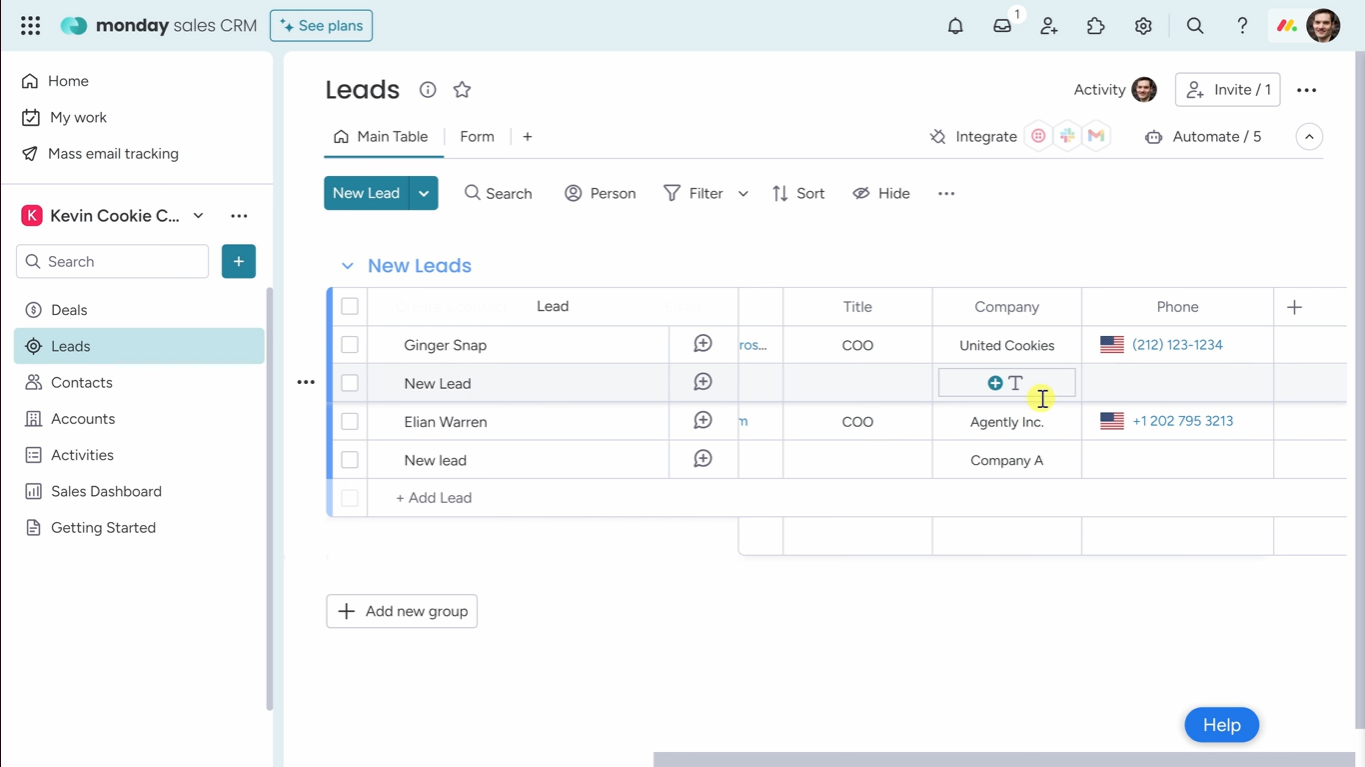Click the global search magnifier icon
This screenshot has height=767, width=1365.
[1194, 25]
